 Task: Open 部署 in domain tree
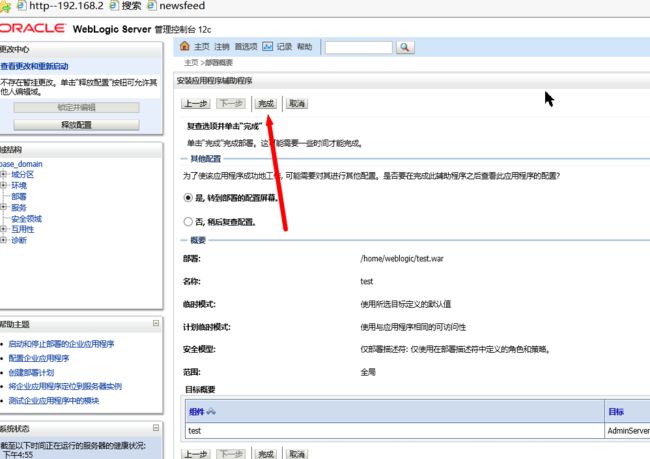[19, 197]
